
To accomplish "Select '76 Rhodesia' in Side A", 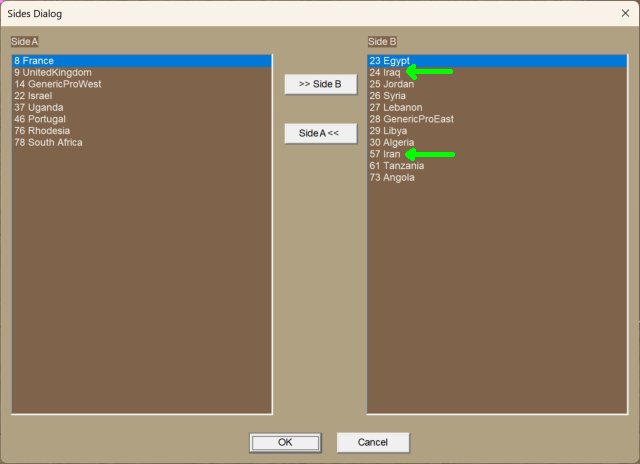I will (142, 131).
